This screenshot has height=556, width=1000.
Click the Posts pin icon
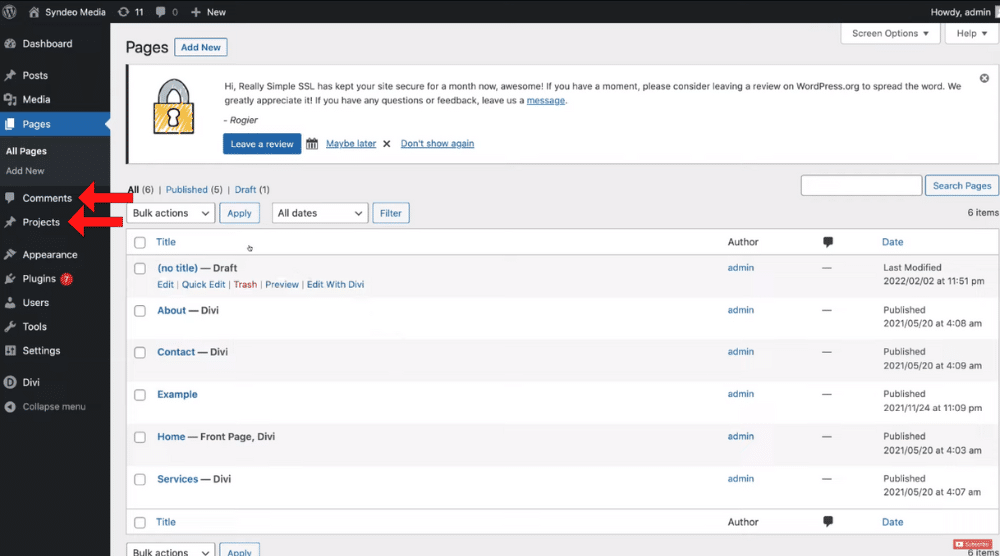tap(10, 75)
